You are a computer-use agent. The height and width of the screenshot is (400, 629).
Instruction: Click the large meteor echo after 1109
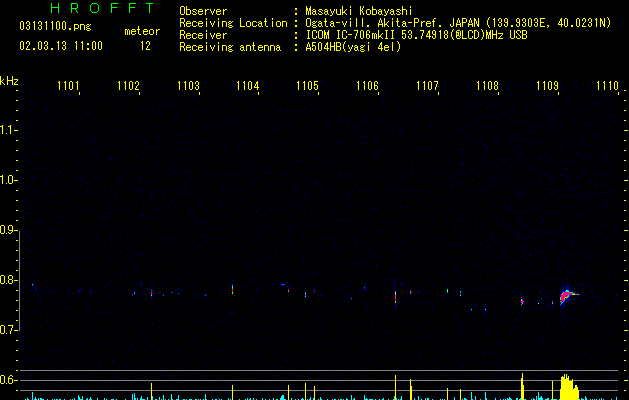[567, 295]
